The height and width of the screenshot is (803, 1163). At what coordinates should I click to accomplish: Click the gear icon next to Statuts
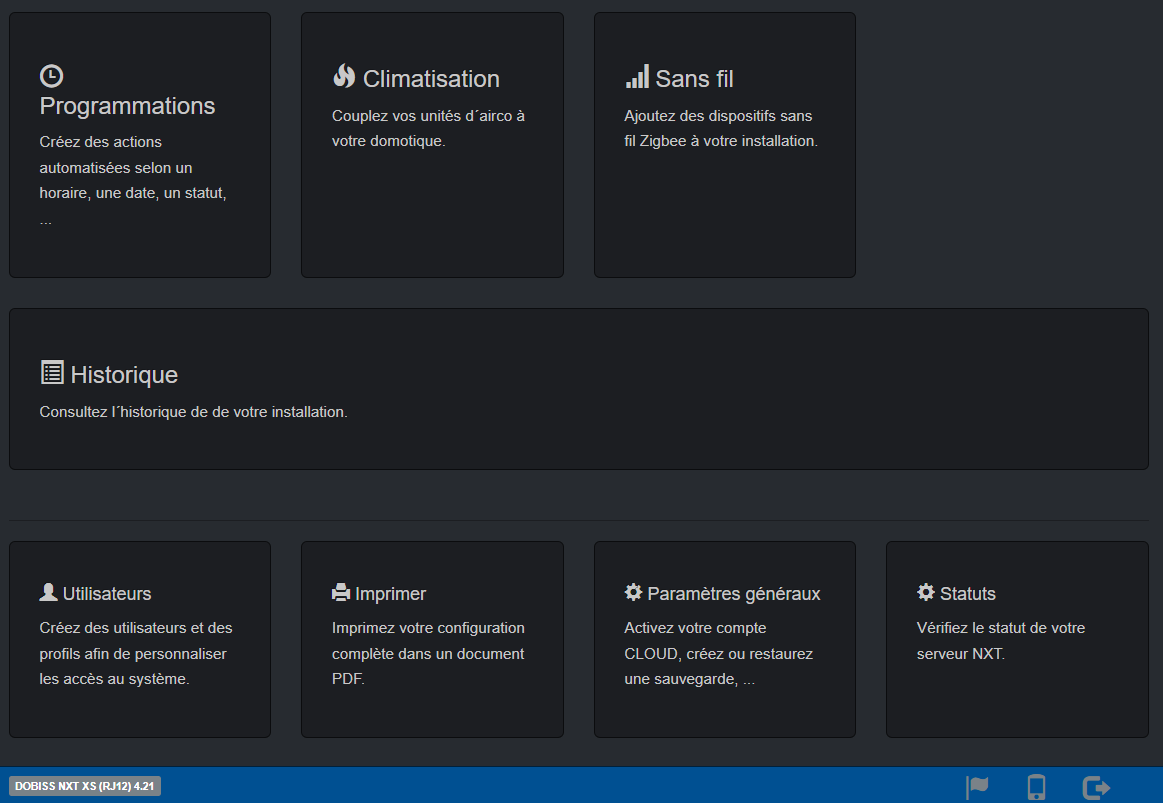[x=926, y=592]
